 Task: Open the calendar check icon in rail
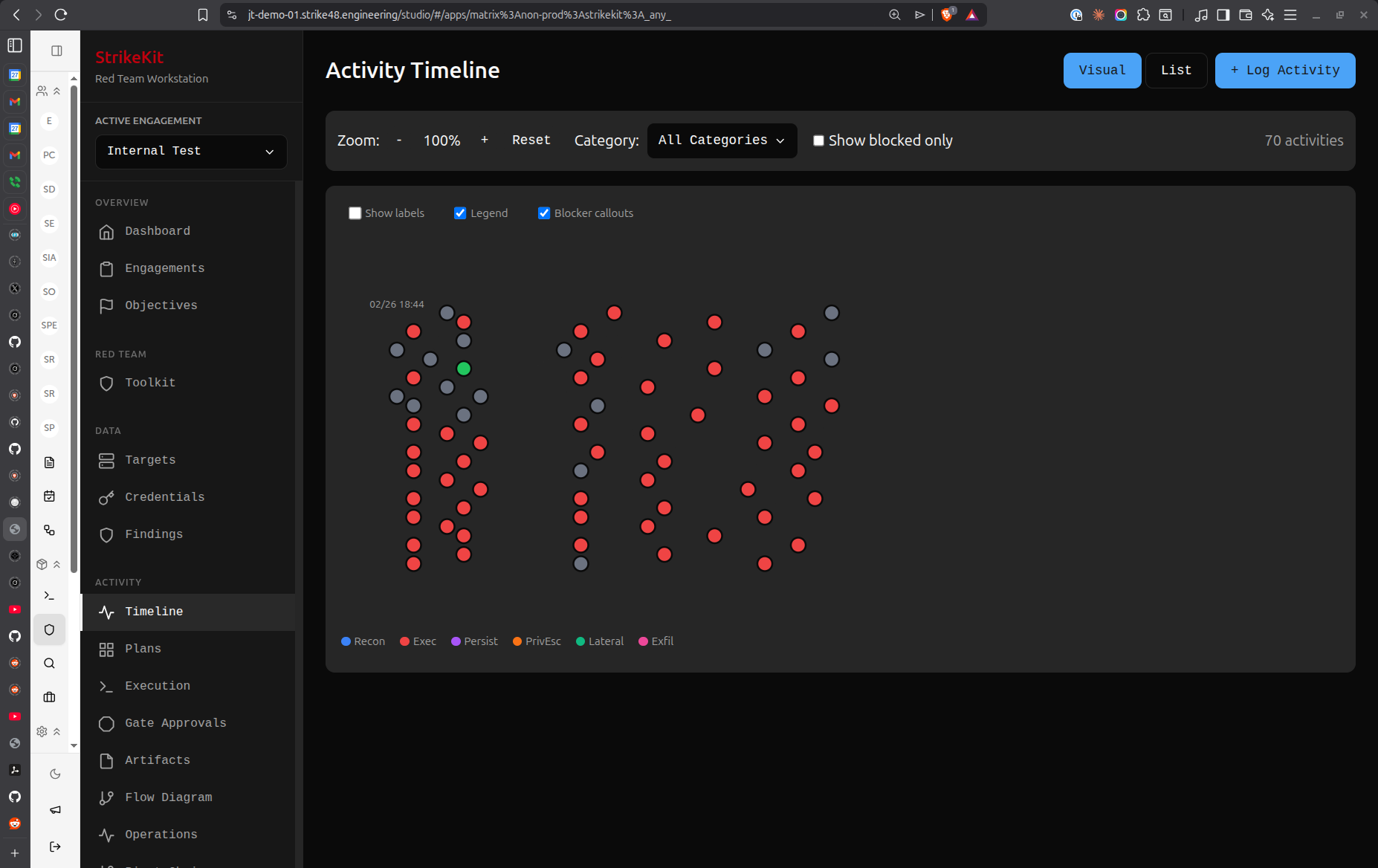tap(49, 496)
